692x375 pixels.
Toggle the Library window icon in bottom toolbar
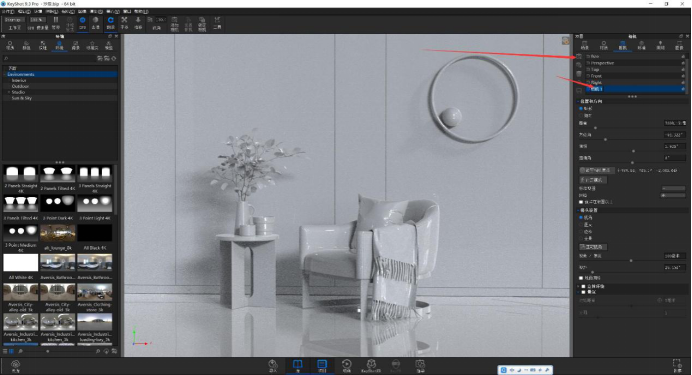point(297,366)
